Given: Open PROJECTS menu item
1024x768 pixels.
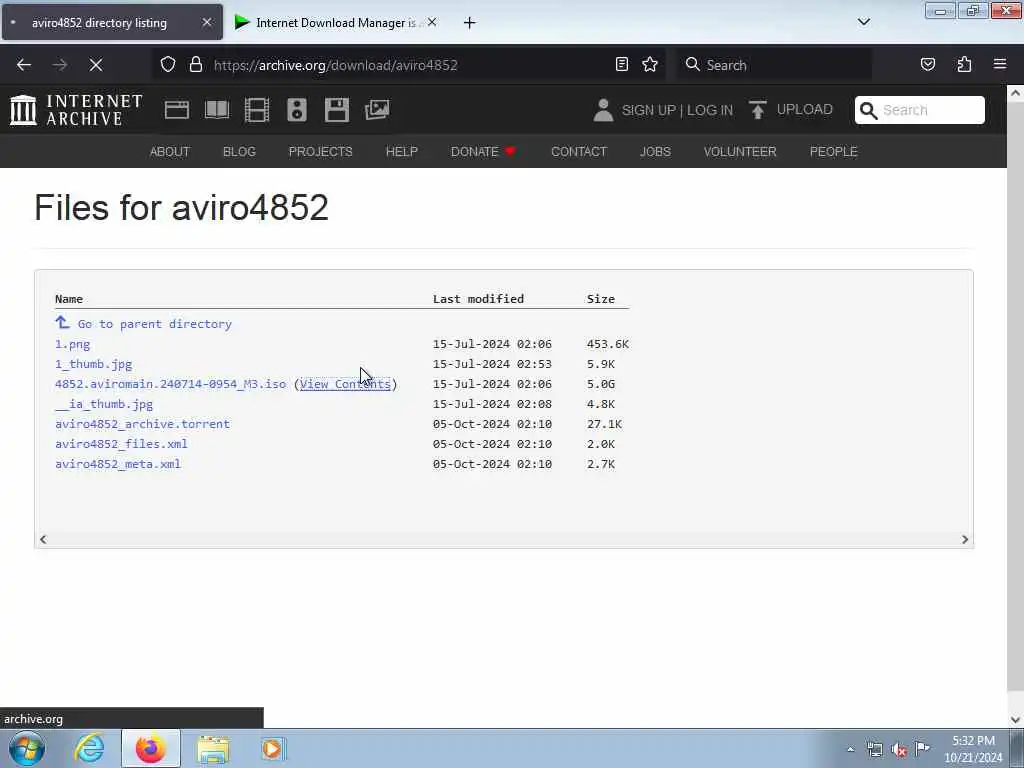Looking at the screenshot, I should coord(321,152).
